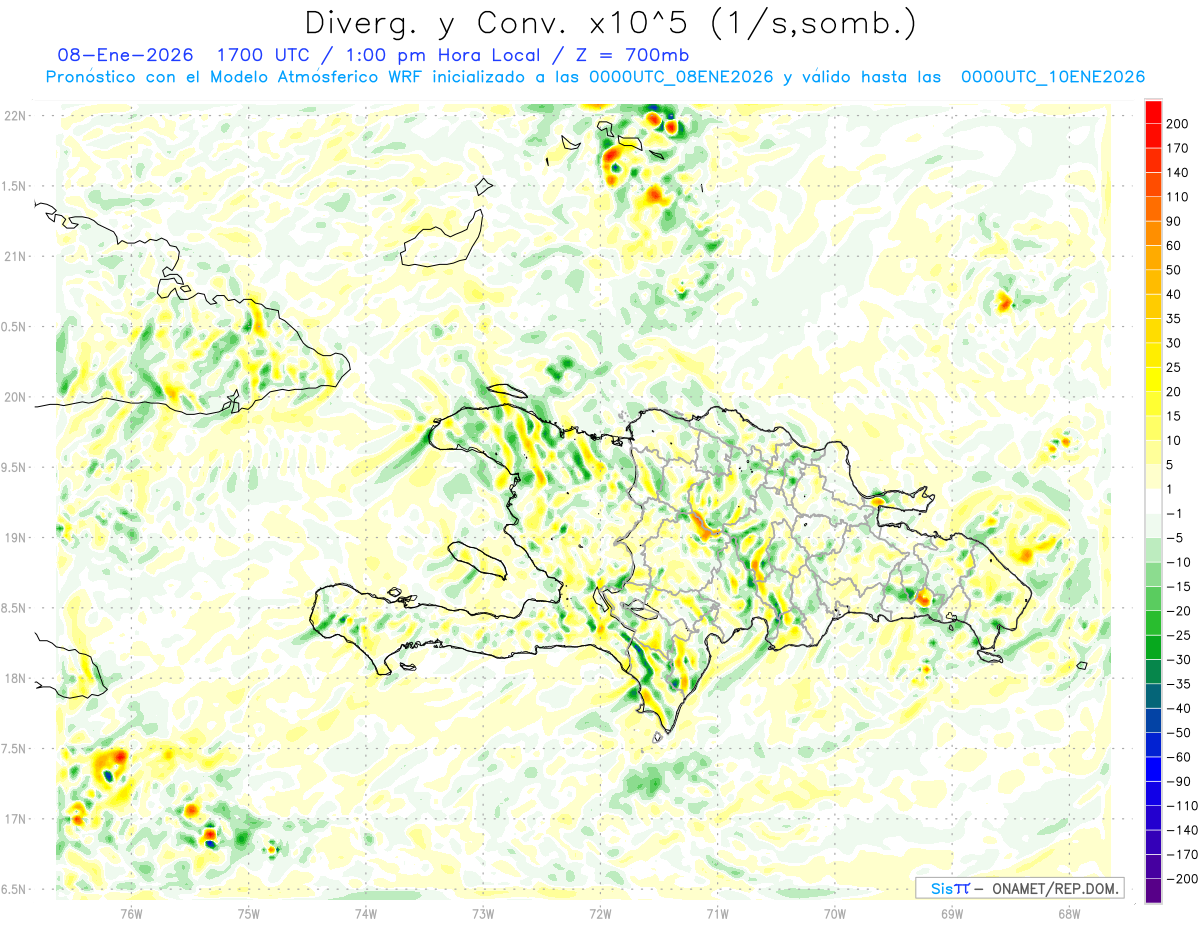Click the positive '110' color scale value

click(x=1177, y=197)
